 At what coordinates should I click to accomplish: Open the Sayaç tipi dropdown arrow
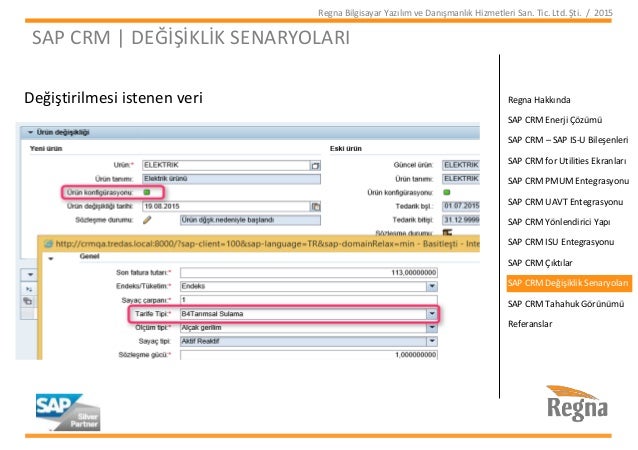point(432,341)
